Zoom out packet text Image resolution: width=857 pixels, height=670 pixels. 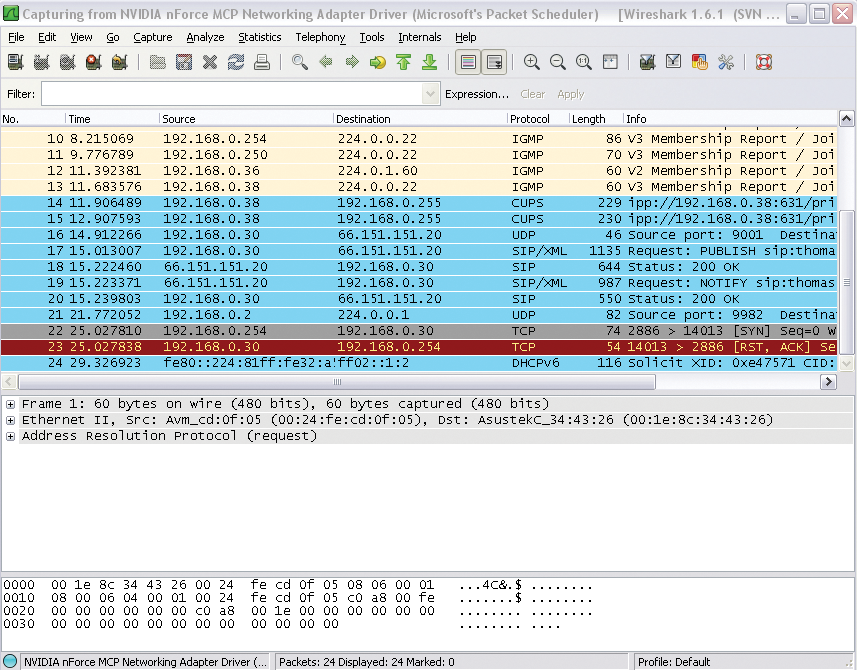pyautogui.click(x=557, y=62)
